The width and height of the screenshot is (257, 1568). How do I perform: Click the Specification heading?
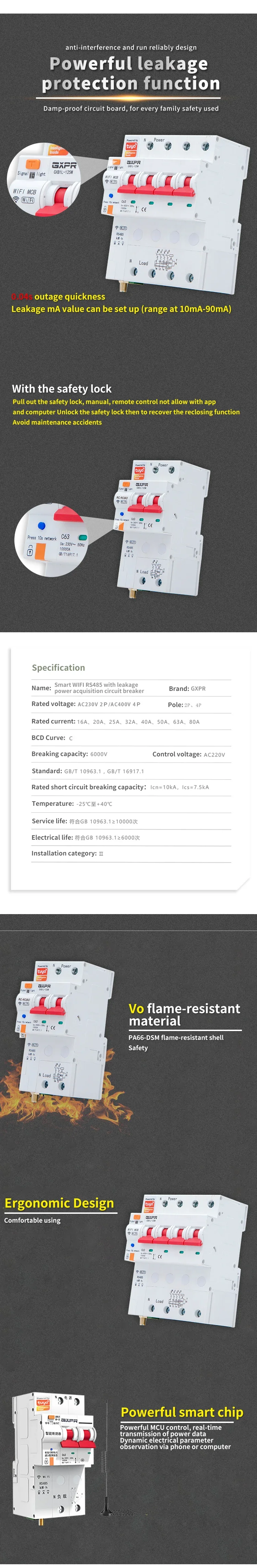(x=59, y=668)
